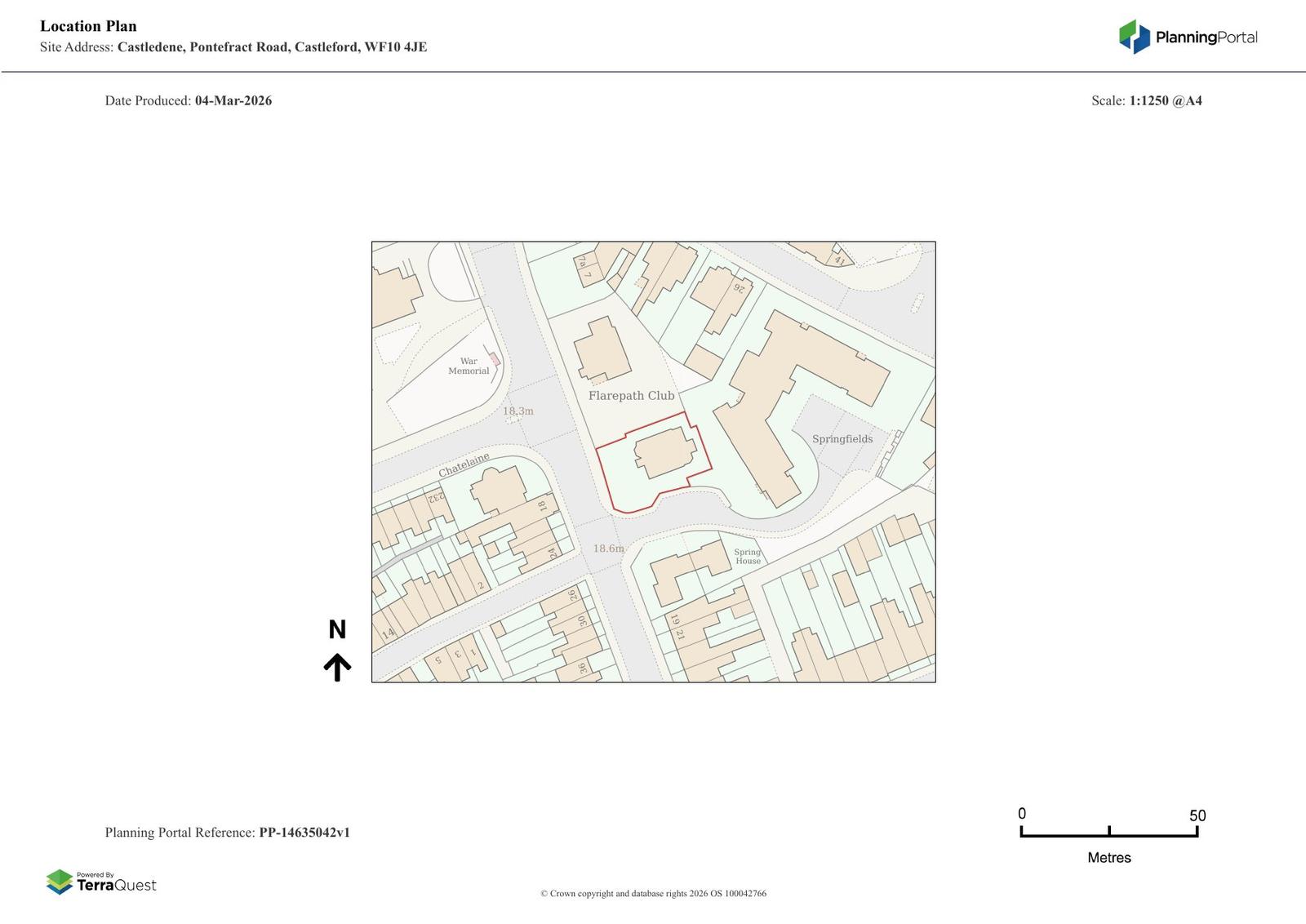This screenshot has width=1306, height=924.
Task: Click the site address Castledene text
Action: pos(272,47)
